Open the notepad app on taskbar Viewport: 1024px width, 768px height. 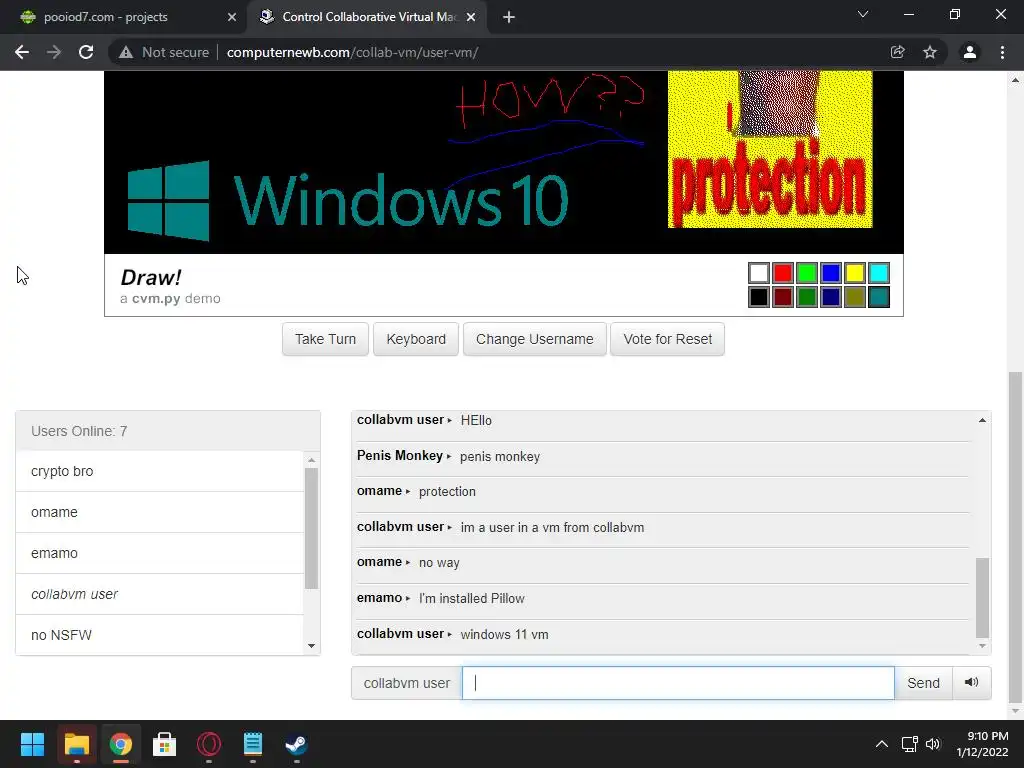pyautogui.click(x=253, y=744)
